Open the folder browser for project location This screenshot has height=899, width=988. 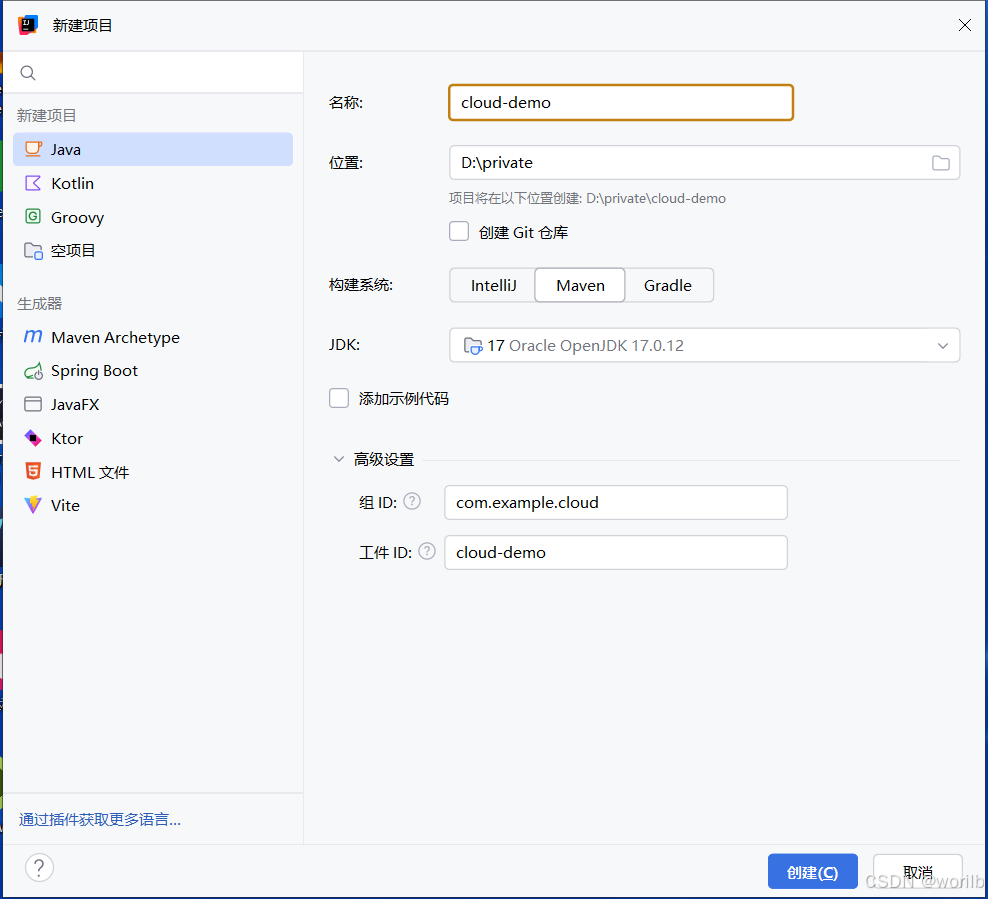[x=940, y=163]
